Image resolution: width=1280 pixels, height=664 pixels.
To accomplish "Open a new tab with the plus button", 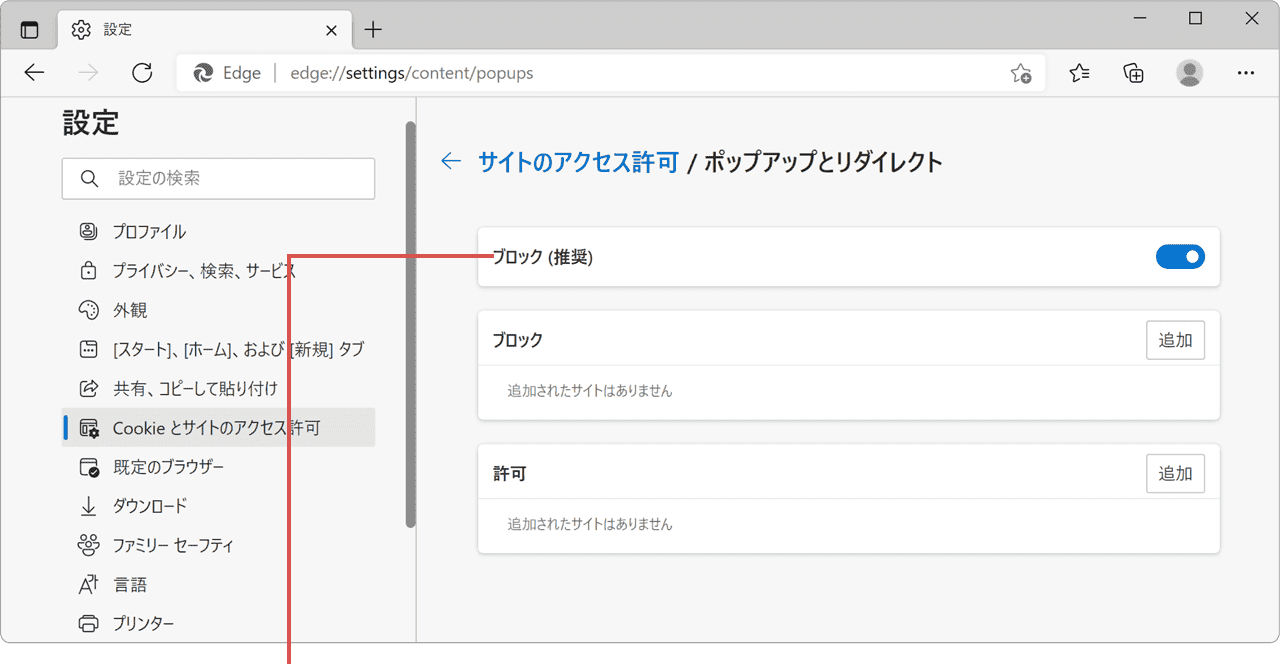I will point(373,30).
